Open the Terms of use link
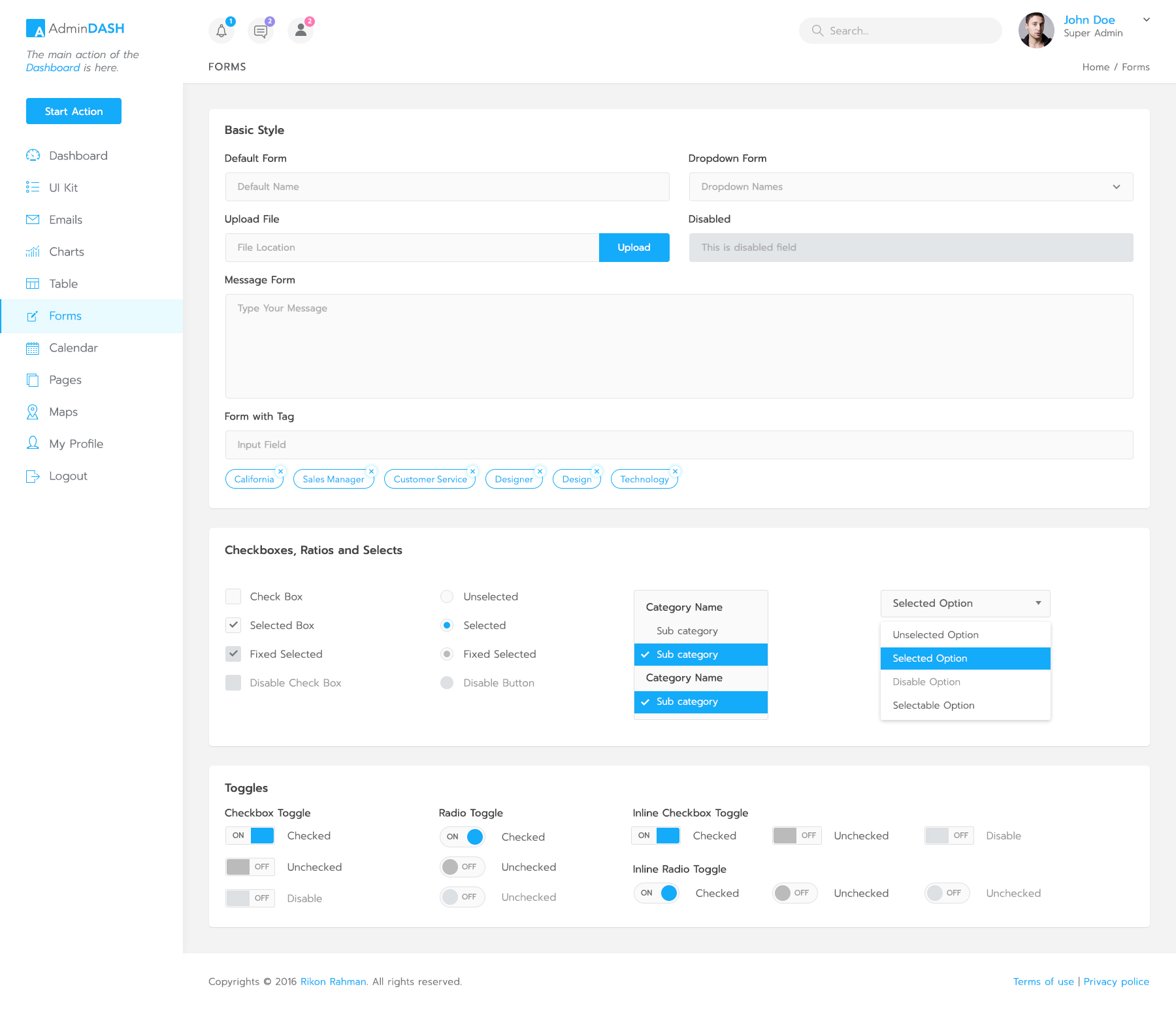This screenshot has width=1176, height=1010. (x=1043, y=982)
